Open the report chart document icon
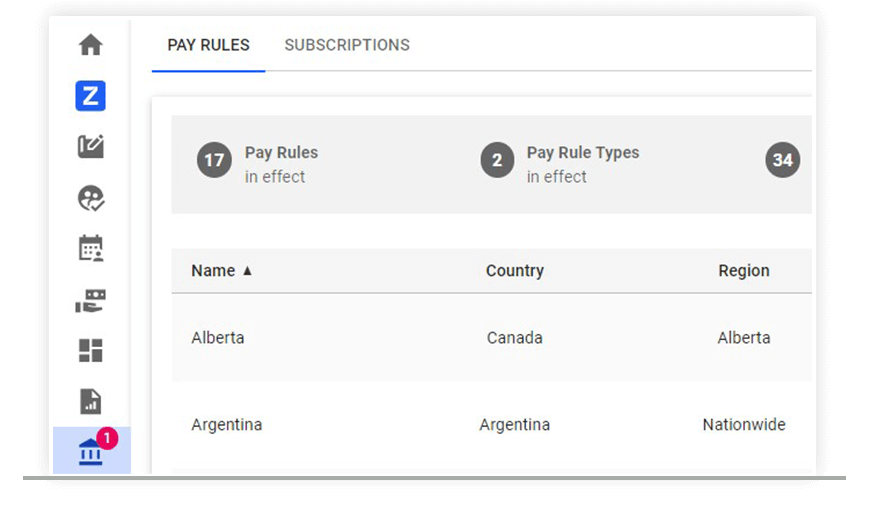874x517 pixels. point(91,402)
